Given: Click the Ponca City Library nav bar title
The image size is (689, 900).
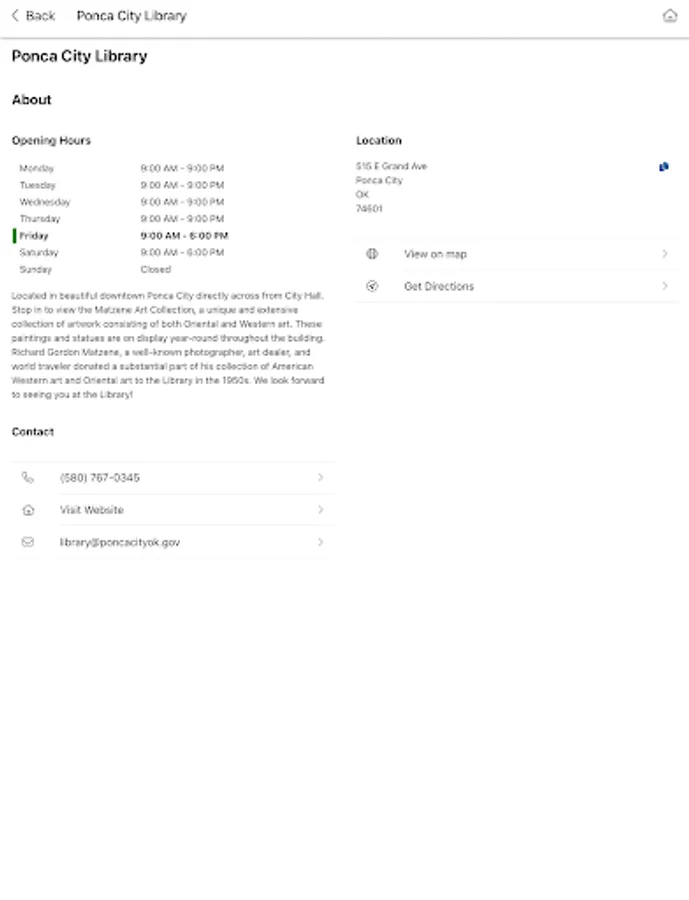Looking at the screenshot, I should (131, 15).
